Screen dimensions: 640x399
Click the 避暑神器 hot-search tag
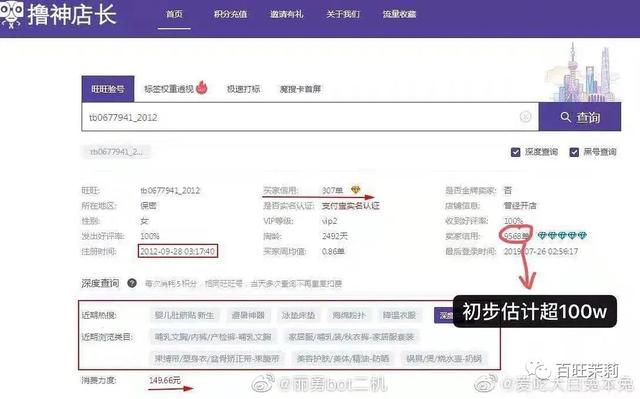click(x=248, y=315)
